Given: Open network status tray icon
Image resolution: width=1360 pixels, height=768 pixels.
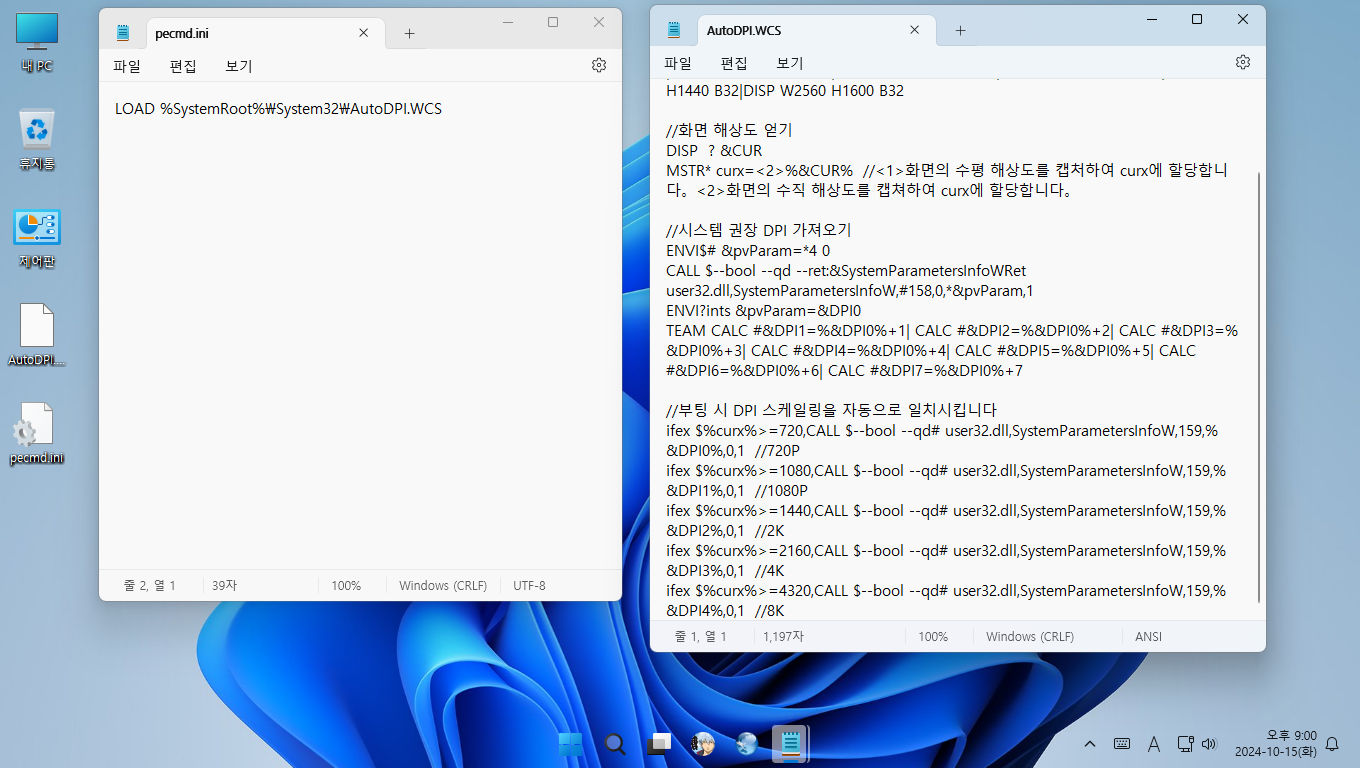Looking at the screenshot, I should point(1186,744).
